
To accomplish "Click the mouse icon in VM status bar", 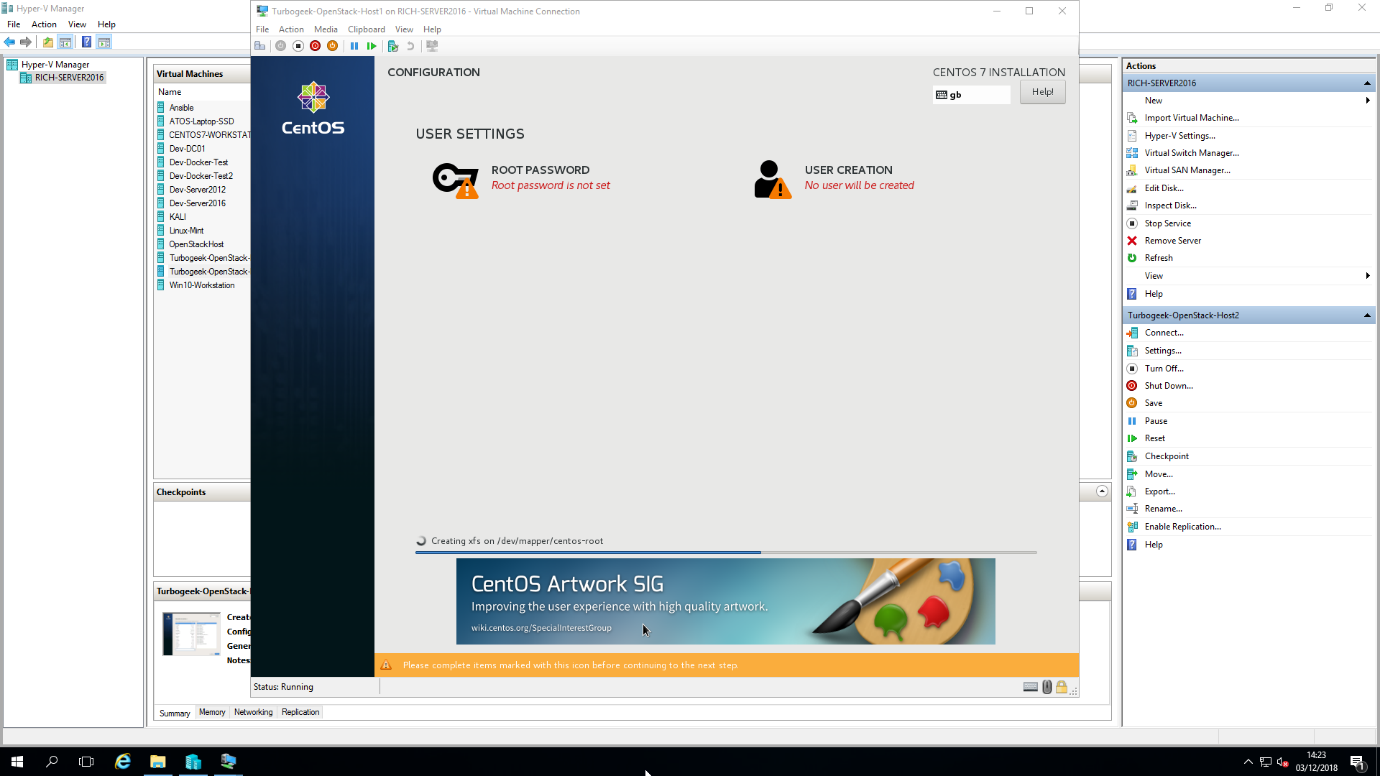I will click(x=1047, y=687).
